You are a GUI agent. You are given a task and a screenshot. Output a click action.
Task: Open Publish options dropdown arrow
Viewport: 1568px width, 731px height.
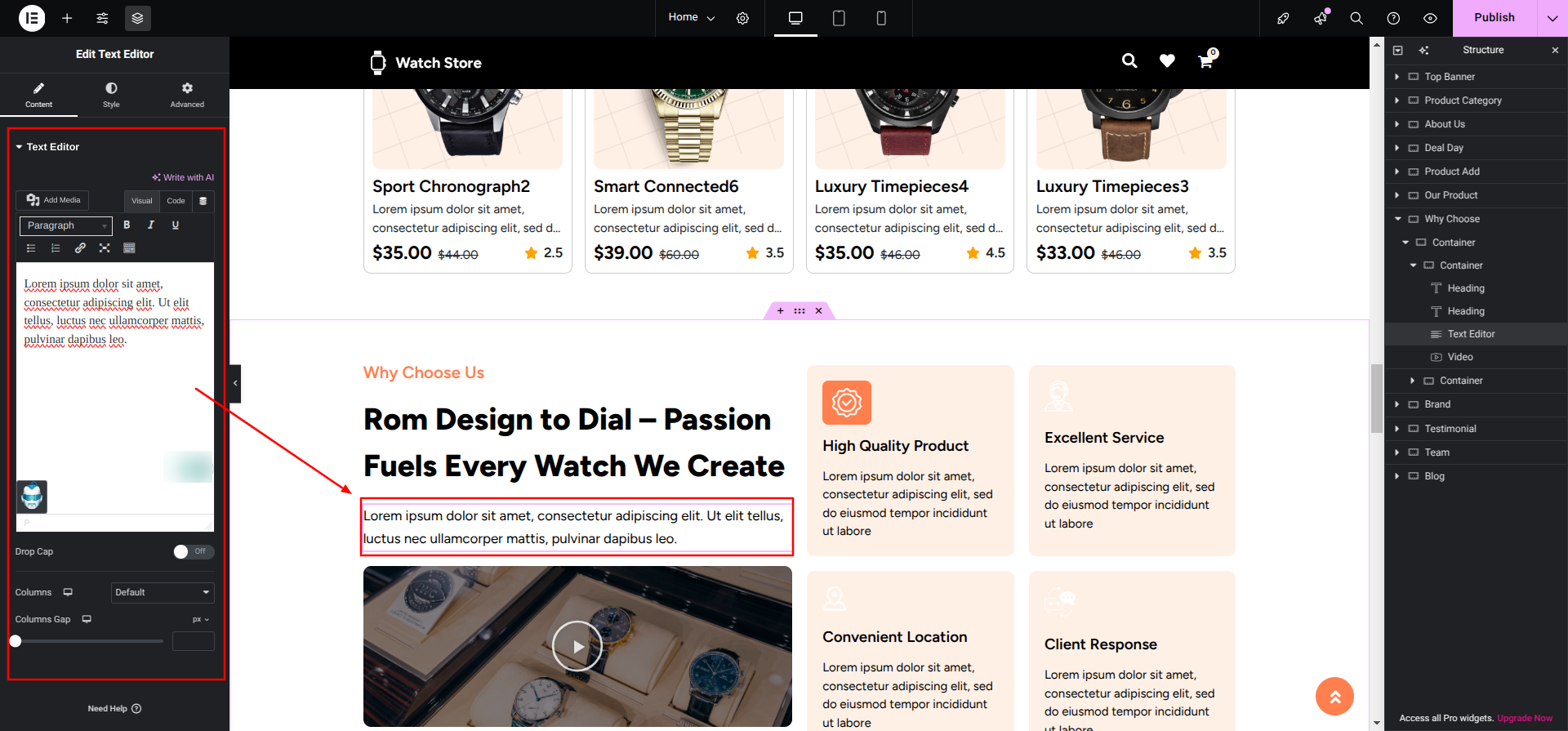point(1552,18)
